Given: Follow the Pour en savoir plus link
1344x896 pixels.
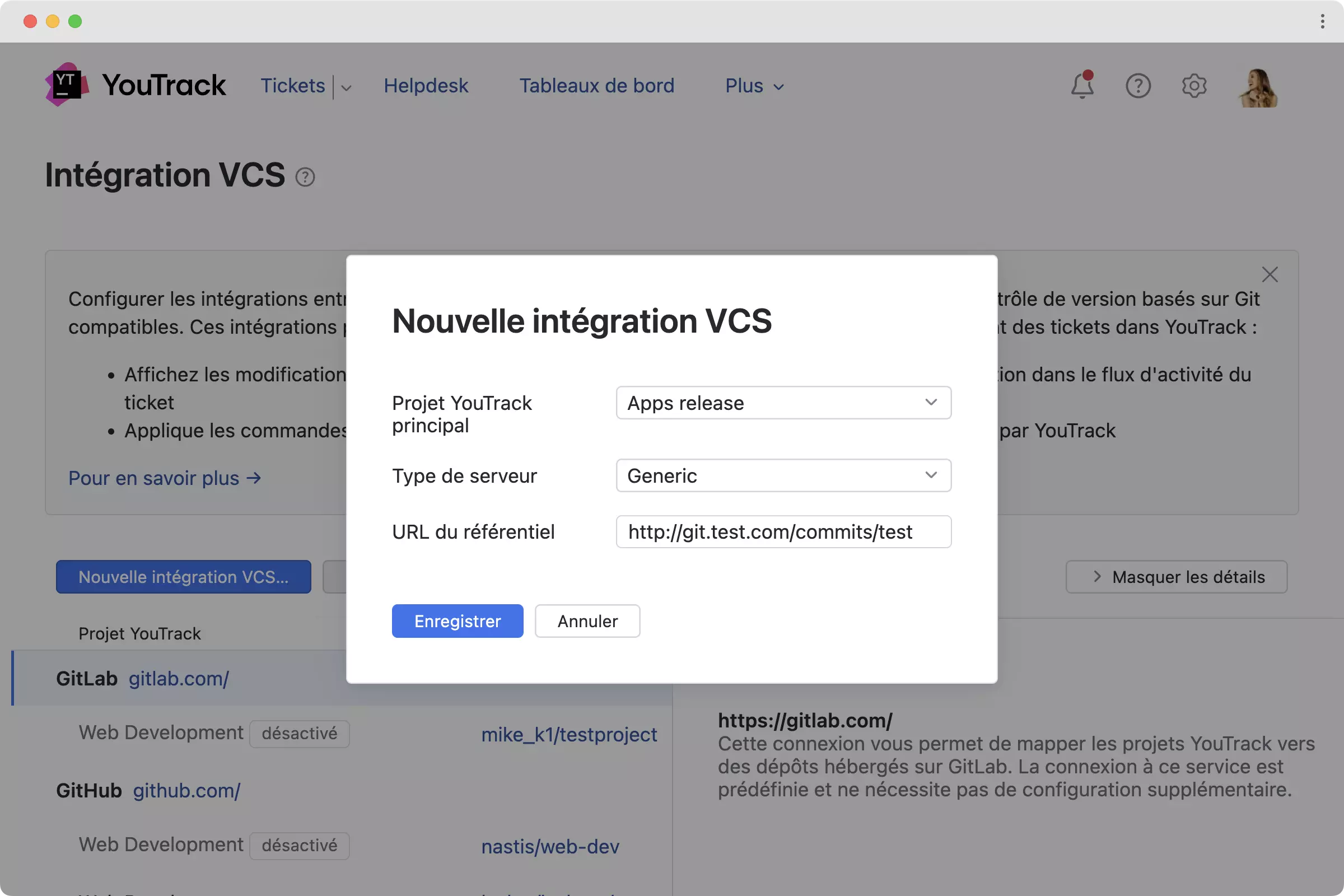Looking at the screenshot, I should [165, 478].
